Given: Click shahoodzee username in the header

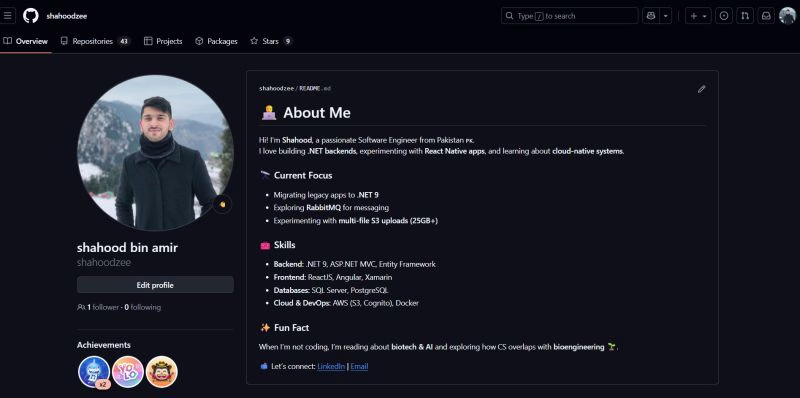Looking at the screenshot, I should pyautogui.click(x=67, y=16).
